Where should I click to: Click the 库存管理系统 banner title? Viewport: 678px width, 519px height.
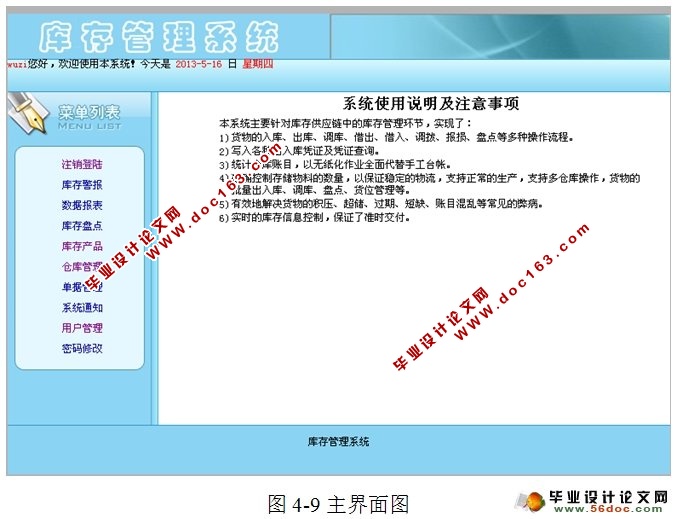pos(158,37)
